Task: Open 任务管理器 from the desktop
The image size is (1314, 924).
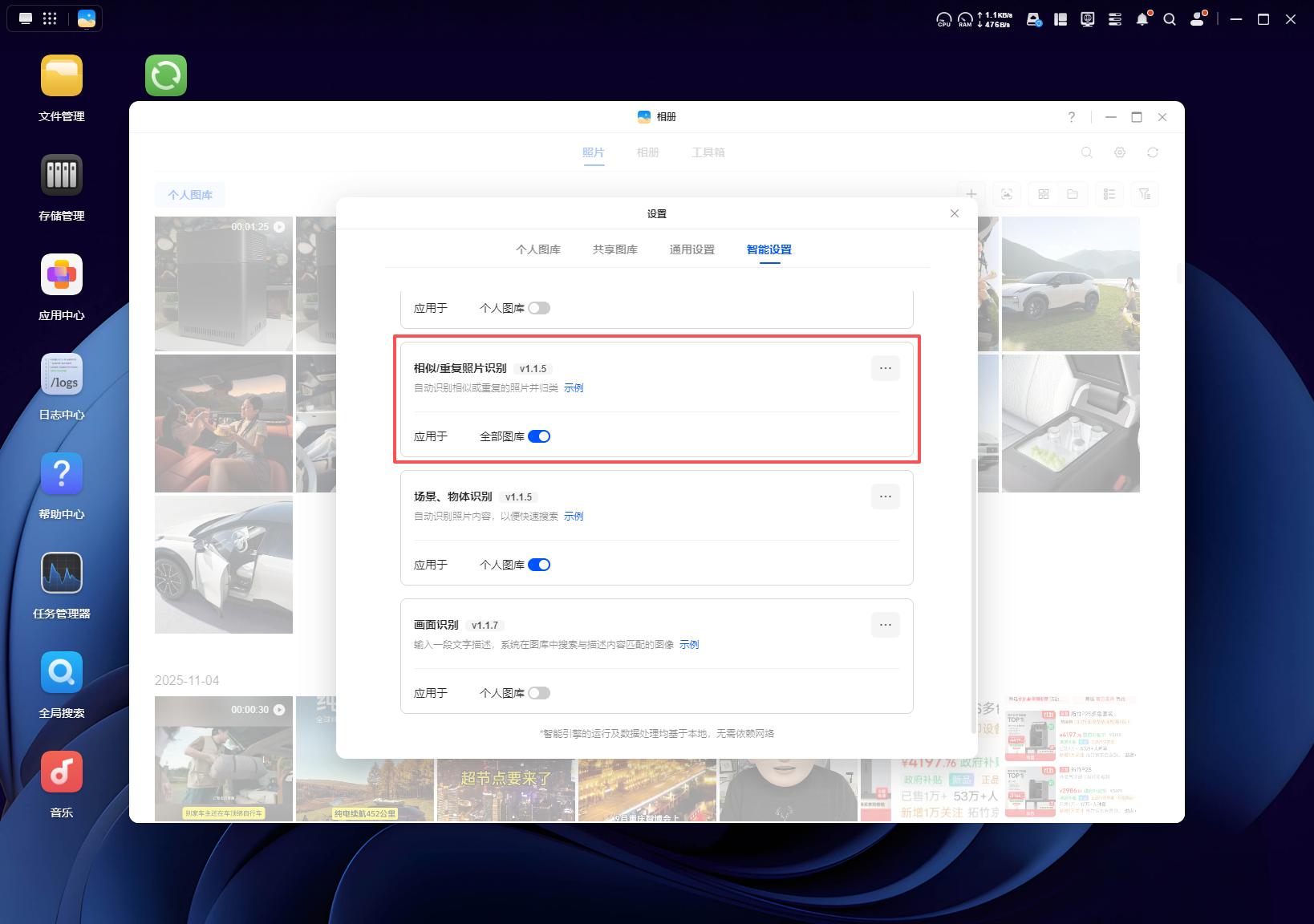Action: coord(62,573)
